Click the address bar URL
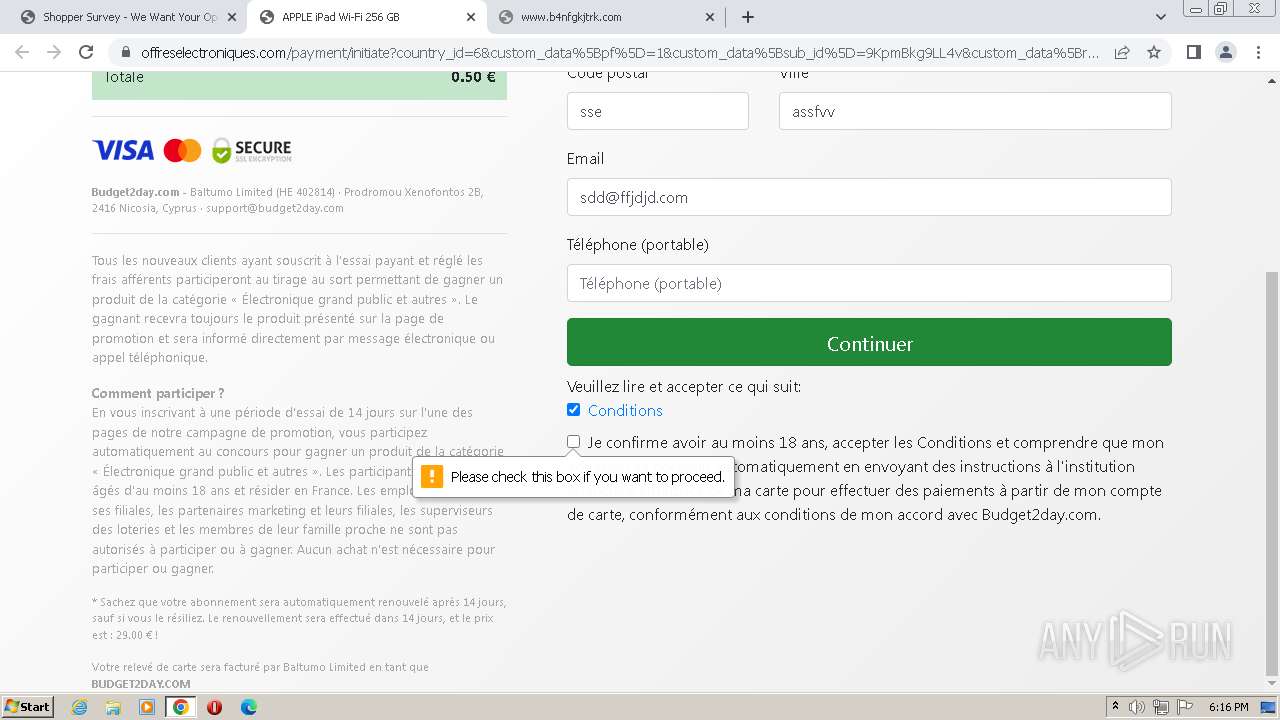1280x720 pixels. point(619,52)
